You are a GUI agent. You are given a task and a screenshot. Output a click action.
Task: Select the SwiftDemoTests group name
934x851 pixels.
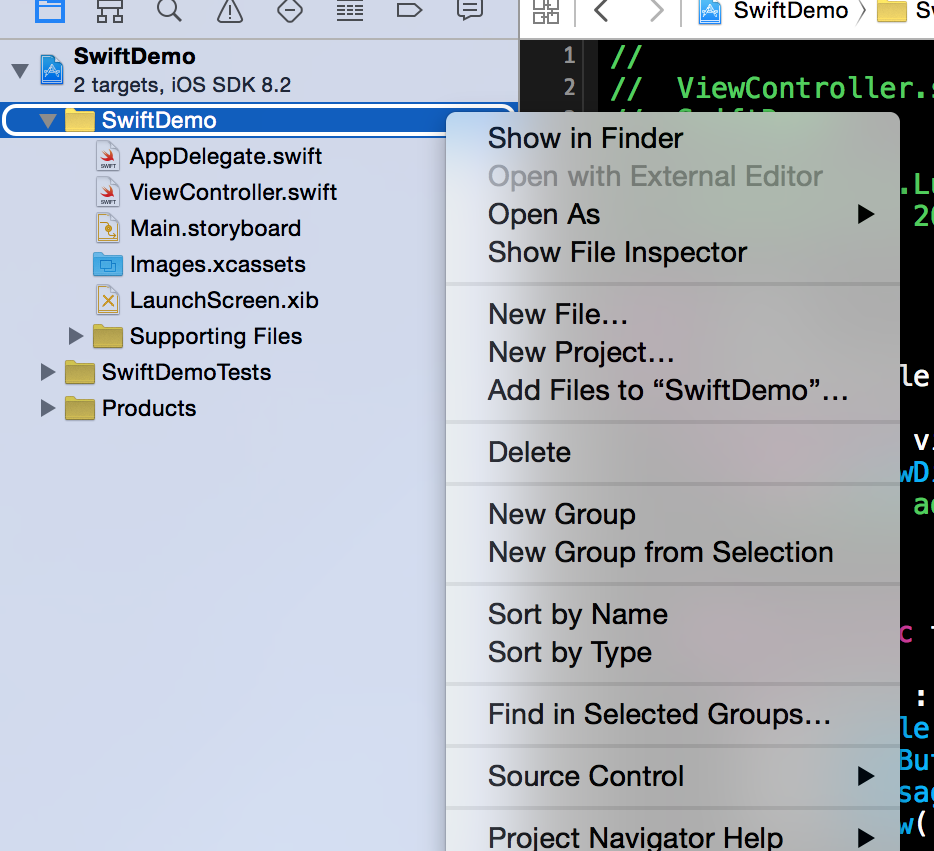pos(186,373)
